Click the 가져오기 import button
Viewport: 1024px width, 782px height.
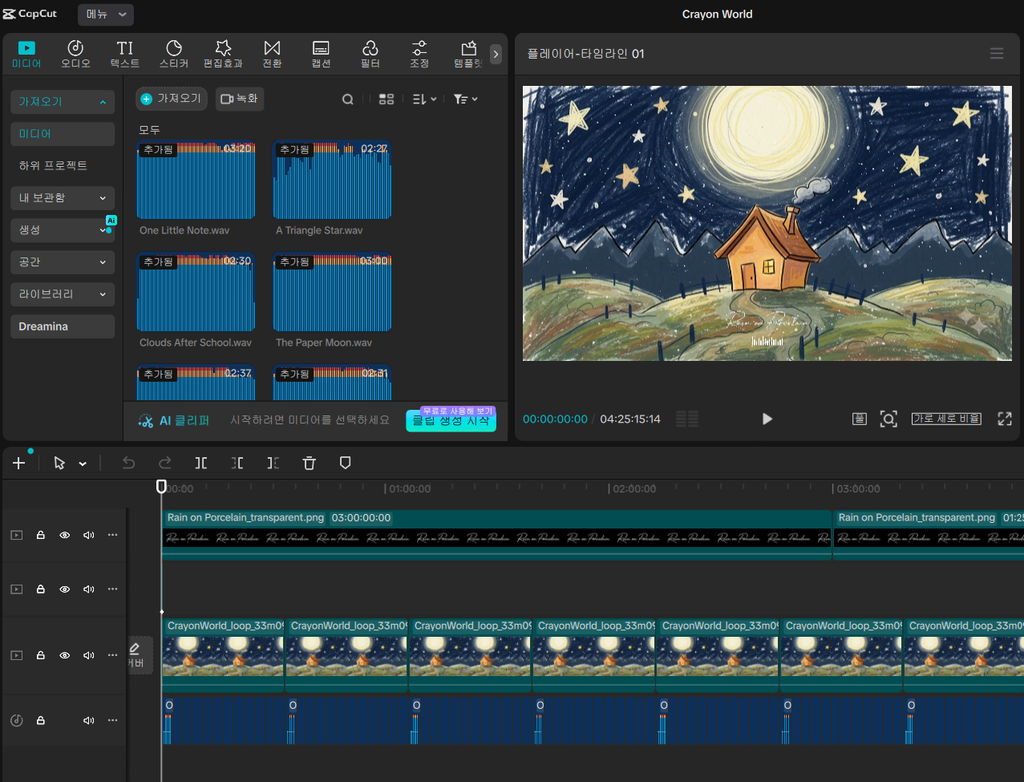171,99
